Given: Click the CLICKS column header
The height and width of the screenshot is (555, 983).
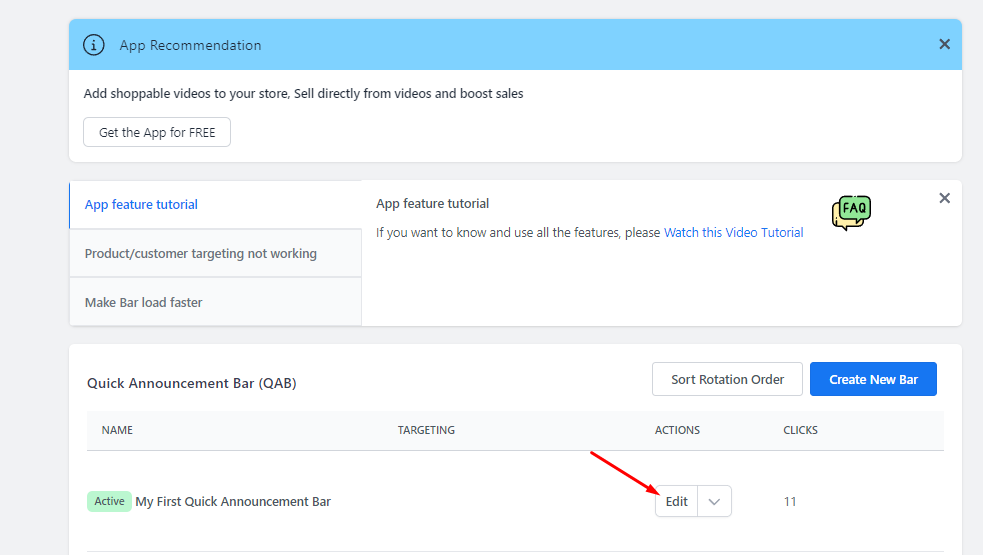Looking at the screenshot, I should (x=801, y=430).
